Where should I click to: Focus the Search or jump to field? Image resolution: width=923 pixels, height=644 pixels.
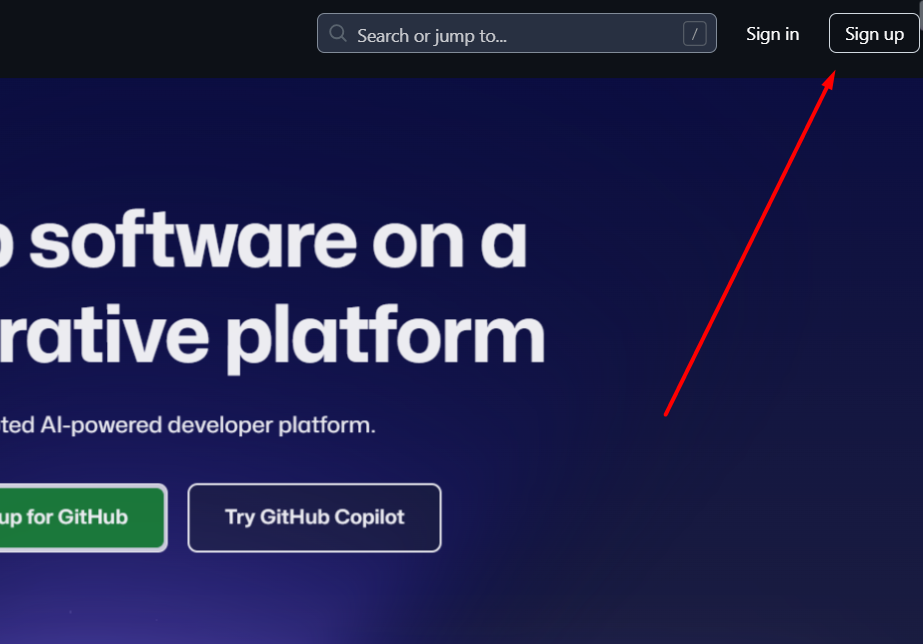coord(517,34)
